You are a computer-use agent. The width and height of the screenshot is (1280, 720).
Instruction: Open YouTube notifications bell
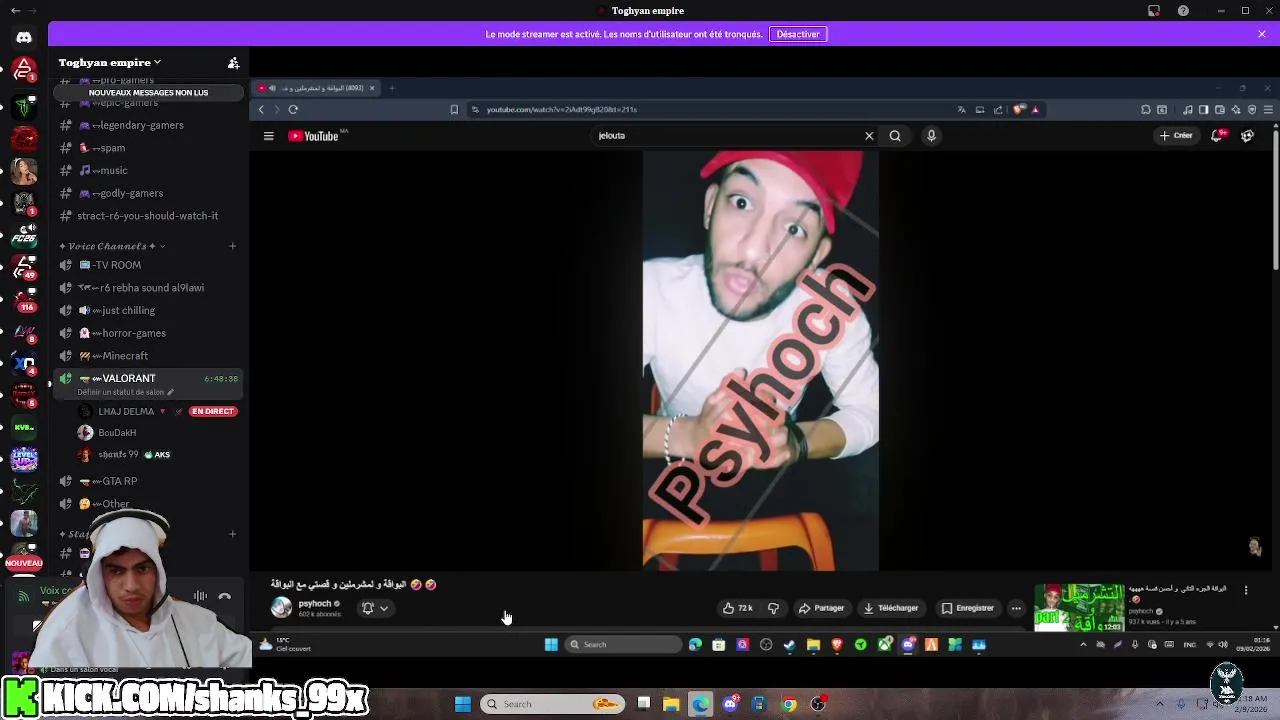point(1217,136)
